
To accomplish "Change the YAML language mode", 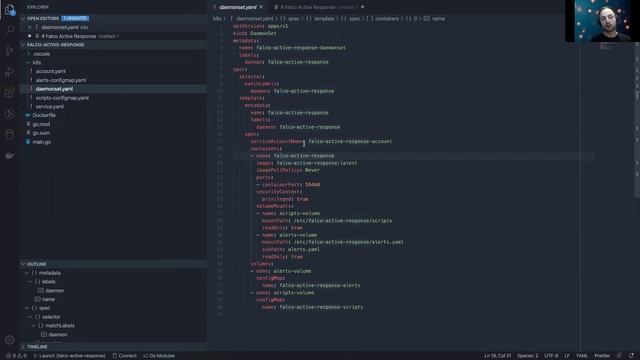I will point(582,356).
